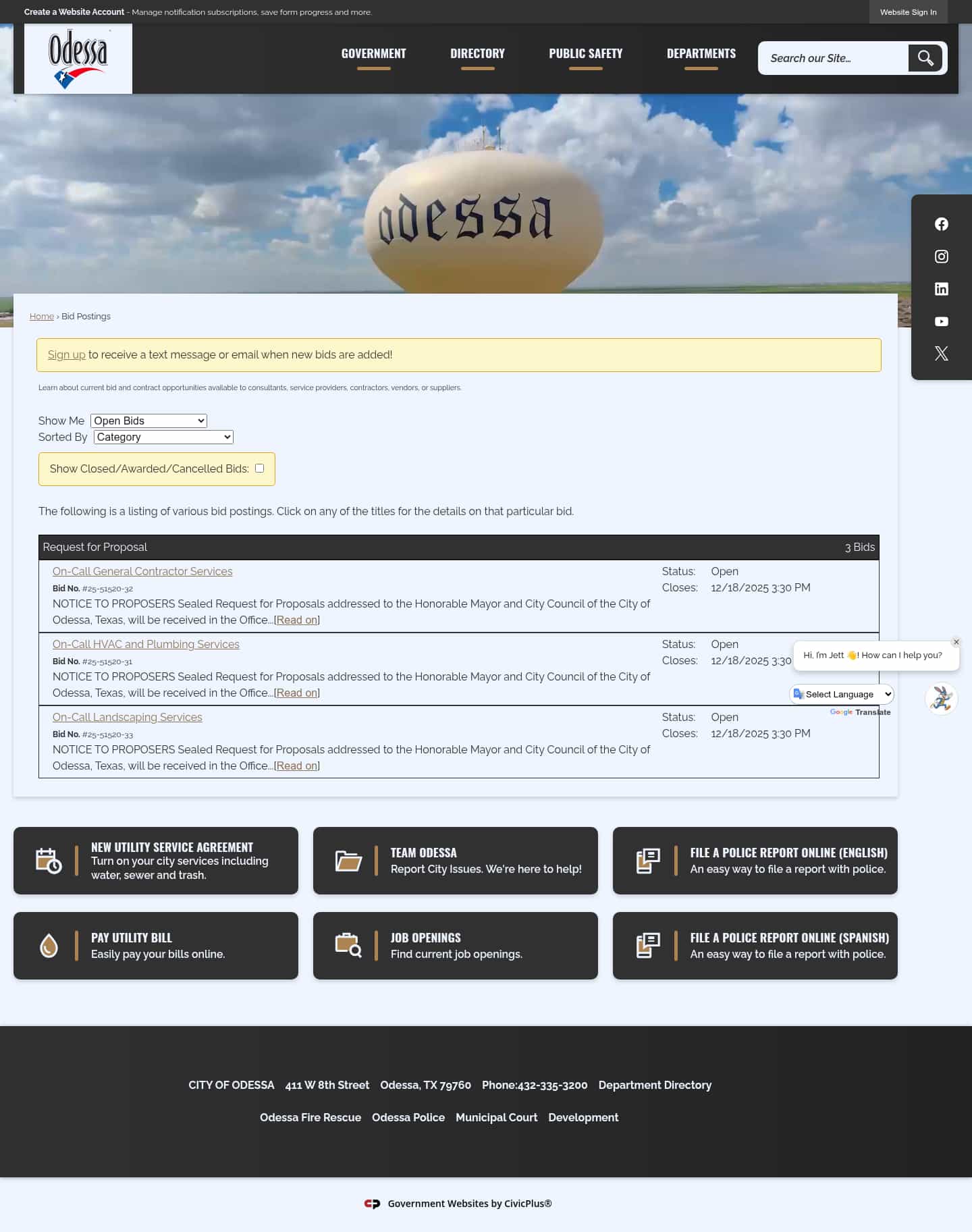Click the Sign up notification link

66,354
